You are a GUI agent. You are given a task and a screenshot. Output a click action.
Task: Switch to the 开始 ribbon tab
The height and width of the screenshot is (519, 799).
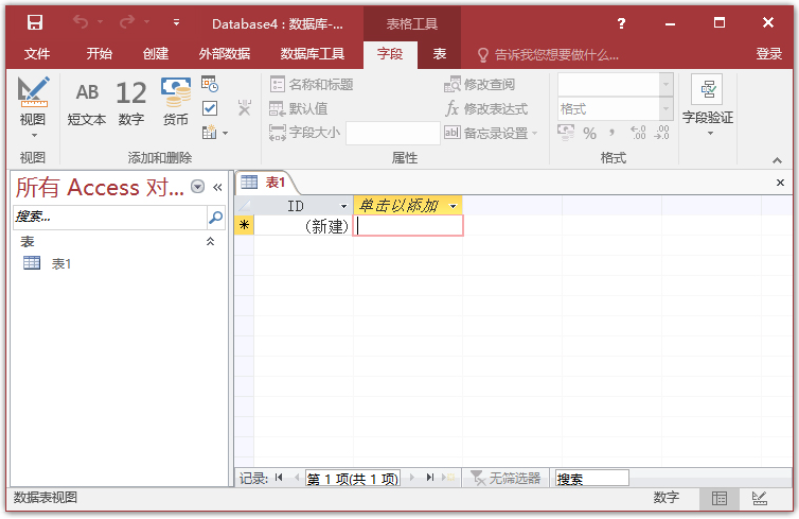pos(99,54)
